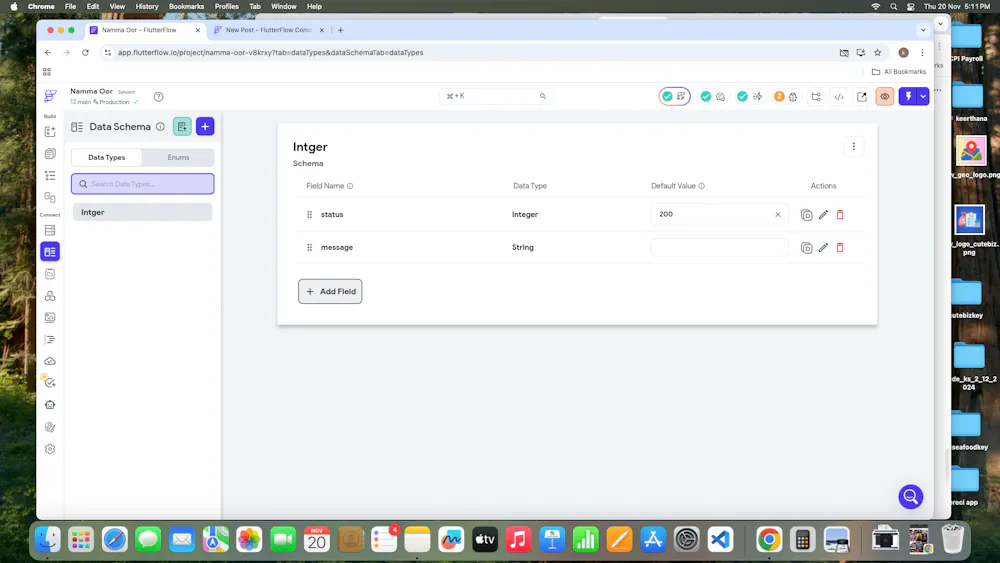Screen dimensions: 1000x563
Task: Open Media Assets sidebar icon
Action: 50,318
